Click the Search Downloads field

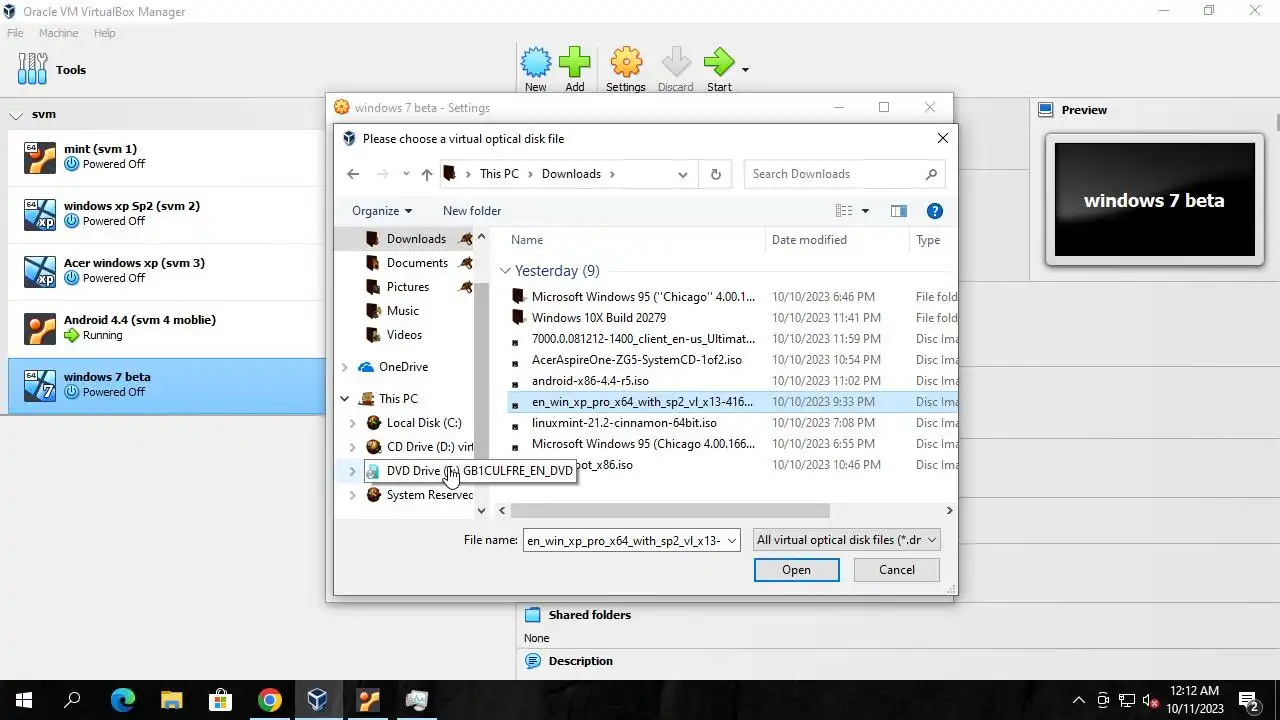[844, 174]
